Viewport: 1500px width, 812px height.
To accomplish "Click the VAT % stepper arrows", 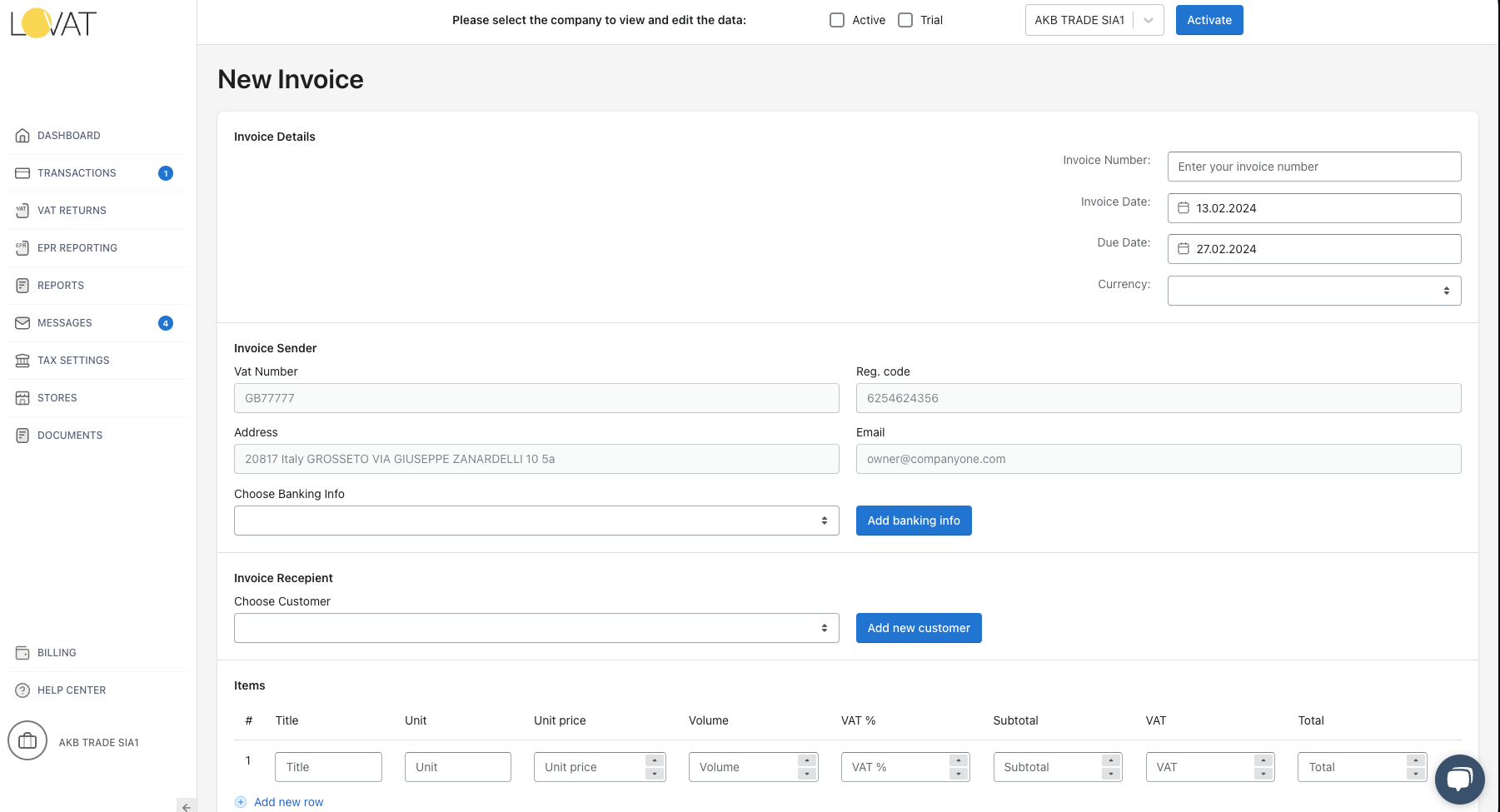I will pos(959,767).
